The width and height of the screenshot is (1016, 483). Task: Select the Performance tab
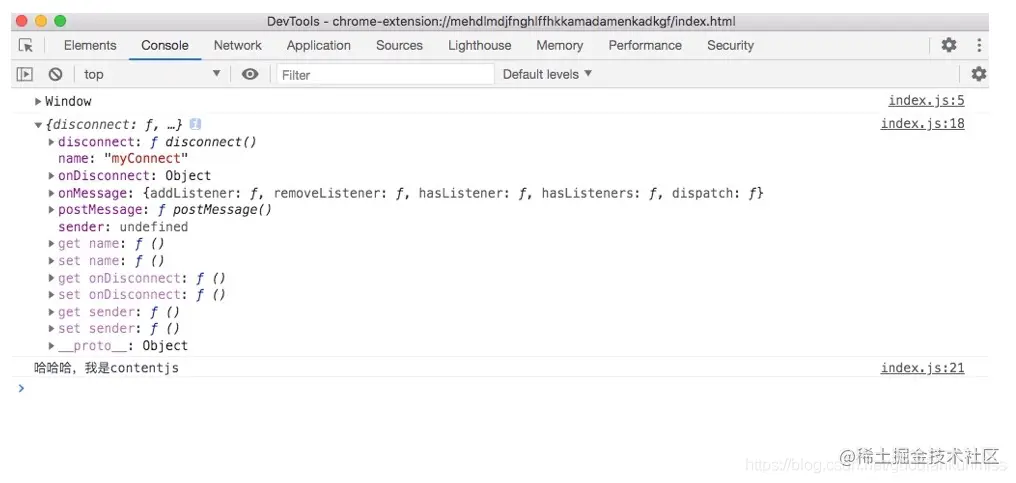(645, 45)
